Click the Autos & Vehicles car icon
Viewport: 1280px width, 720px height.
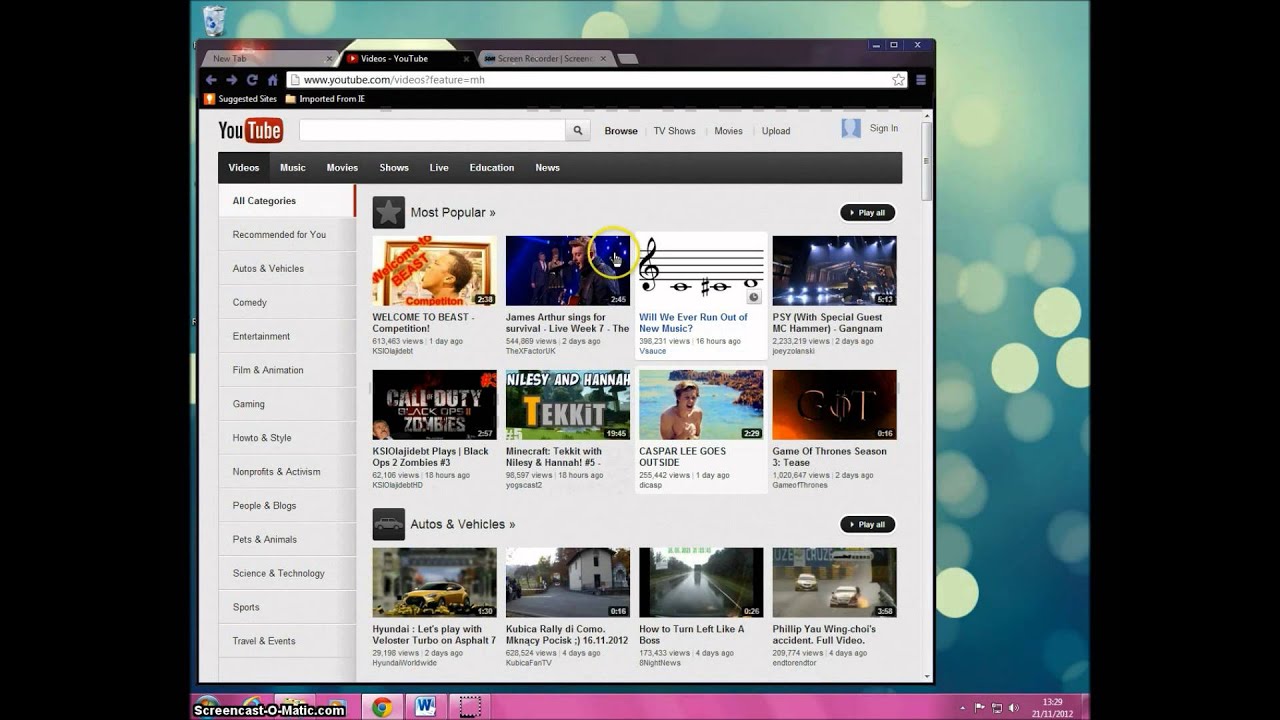click(x=389, y=524)
